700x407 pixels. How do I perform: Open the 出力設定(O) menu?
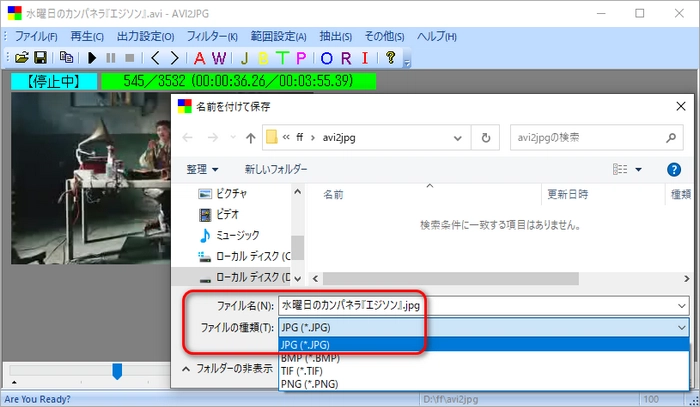click(146, 37)
